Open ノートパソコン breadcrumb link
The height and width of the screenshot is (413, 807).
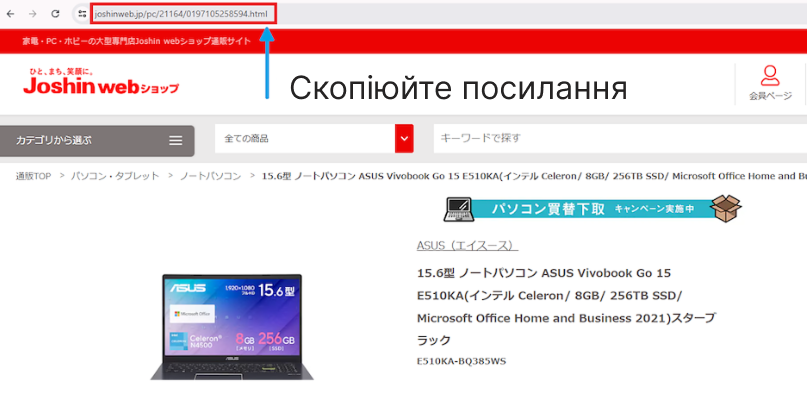[210, 176]
